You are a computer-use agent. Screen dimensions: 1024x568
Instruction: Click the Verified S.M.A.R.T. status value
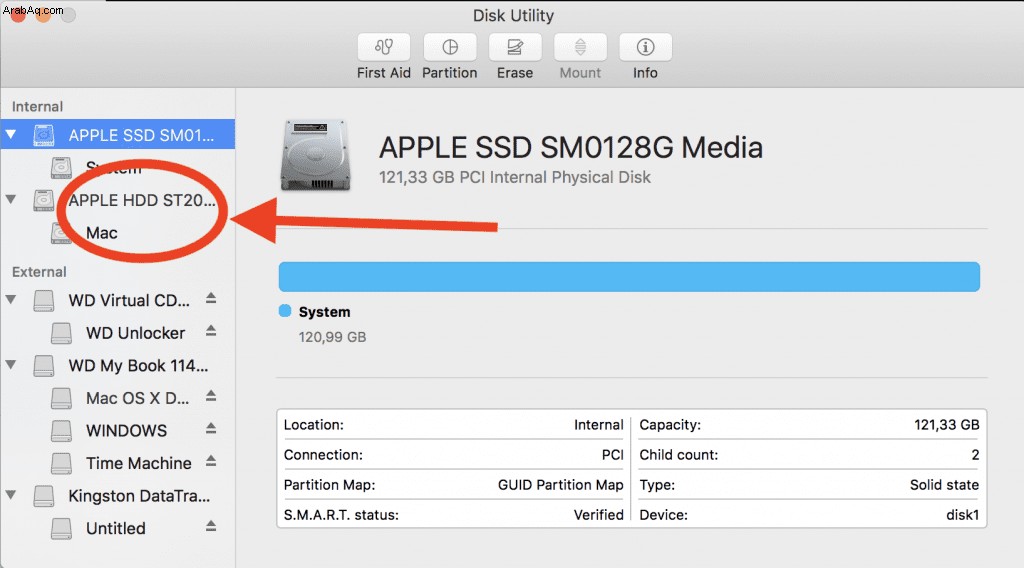tap(599, 514)
